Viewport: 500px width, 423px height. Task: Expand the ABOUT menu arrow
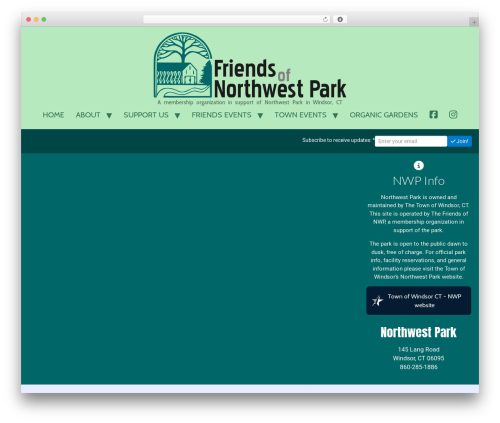pos(109,116)
